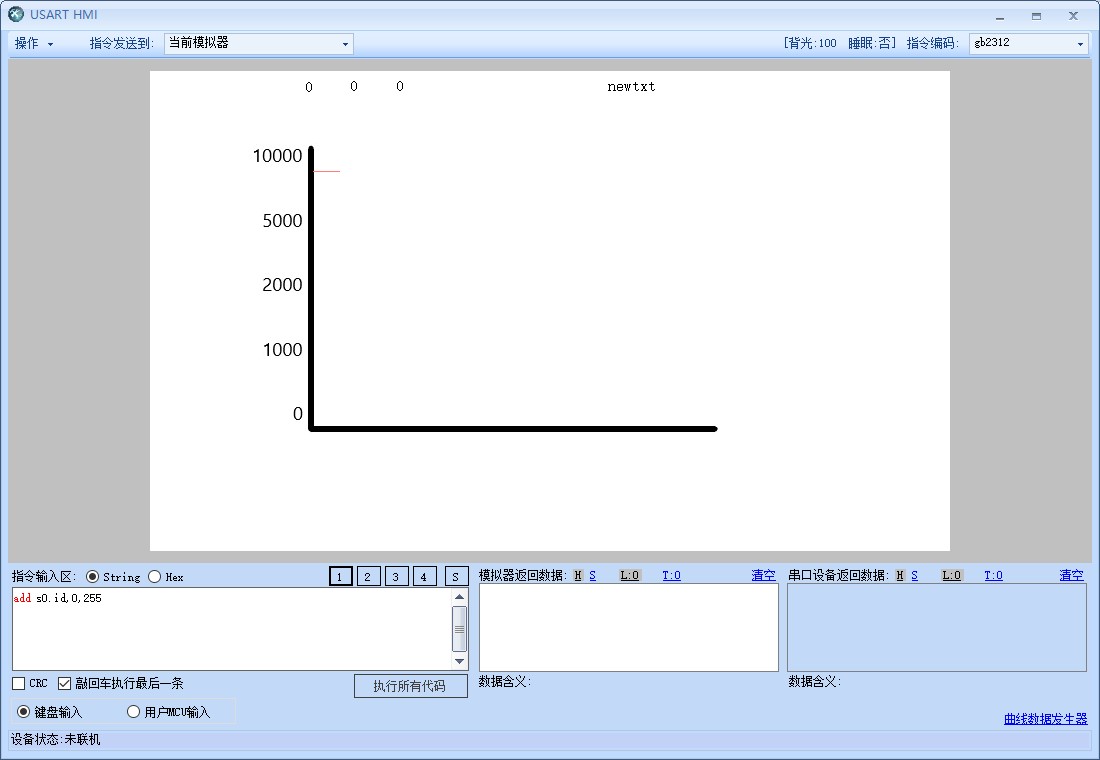Open the 操作 menu
This screenshot has width=1100, height=760.
click(x=33, y=44)
